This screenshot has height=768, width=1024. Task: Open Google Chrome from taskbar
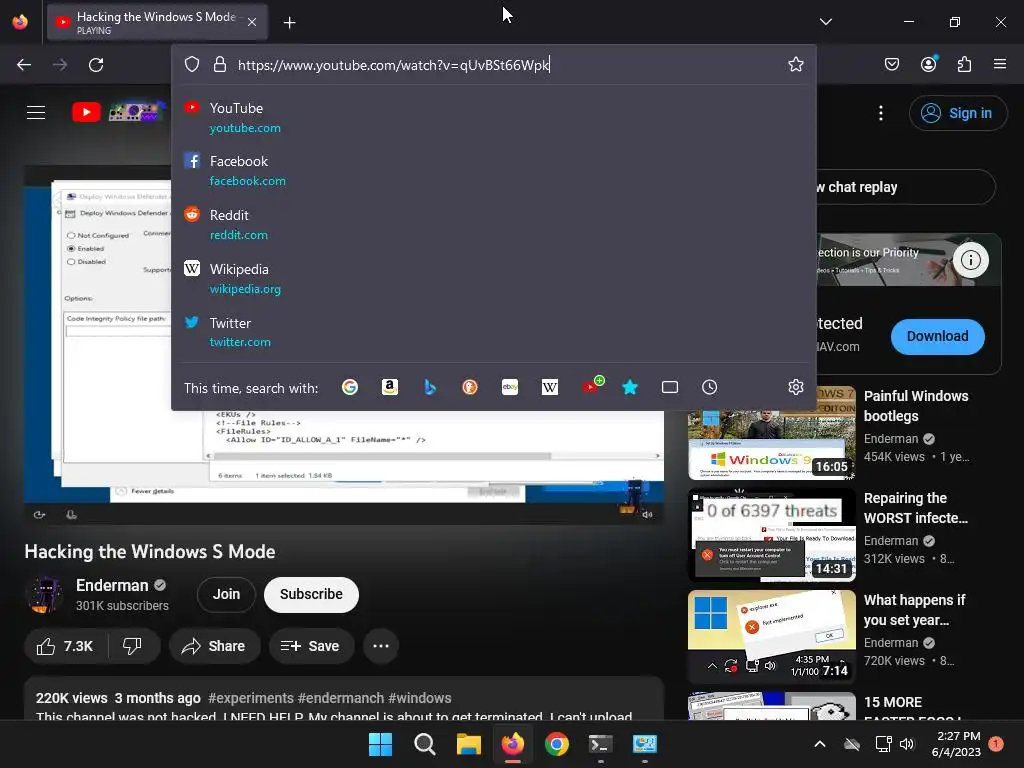coord(556,744)
